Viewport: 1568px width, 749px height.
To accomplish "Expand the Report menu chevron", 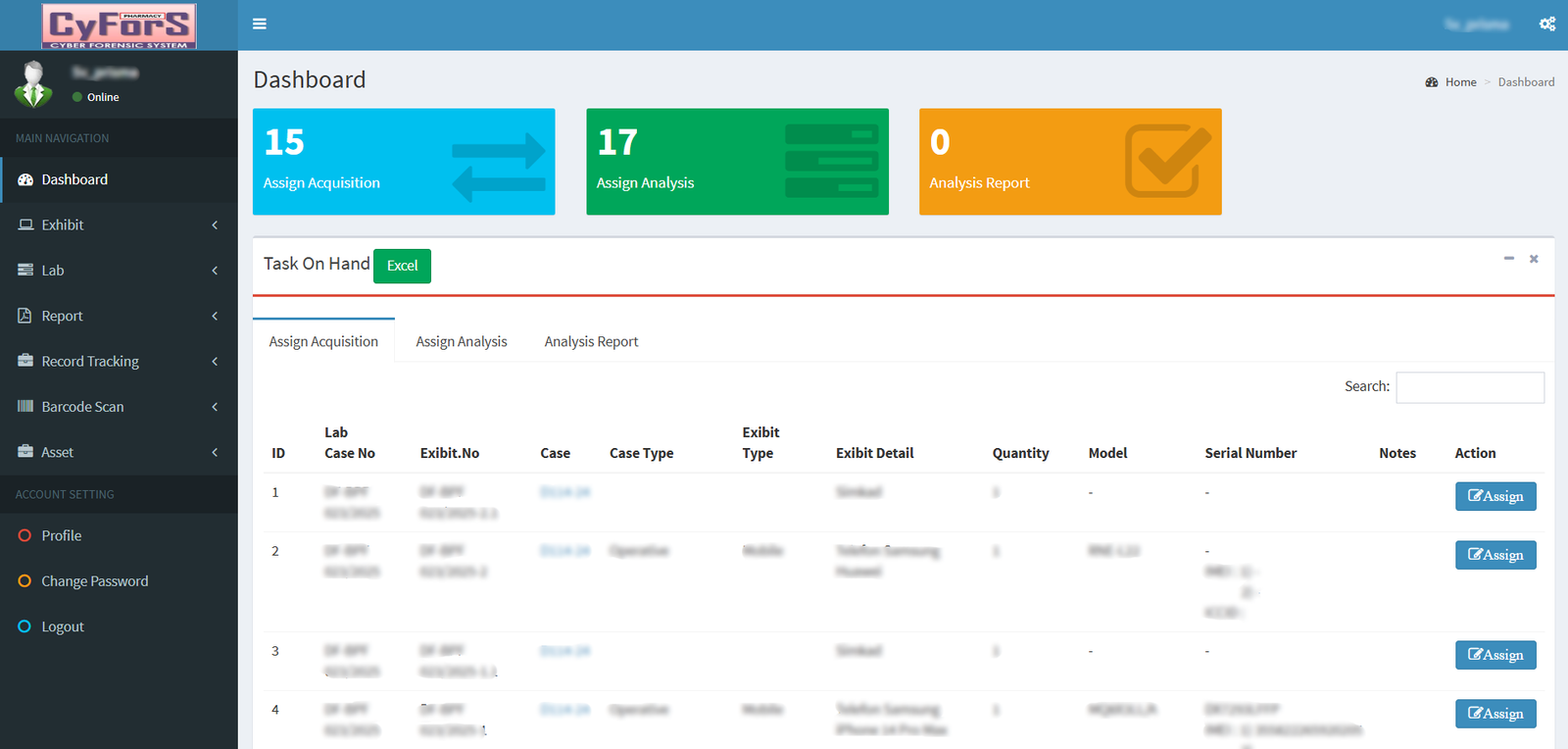I will (215, 316).
